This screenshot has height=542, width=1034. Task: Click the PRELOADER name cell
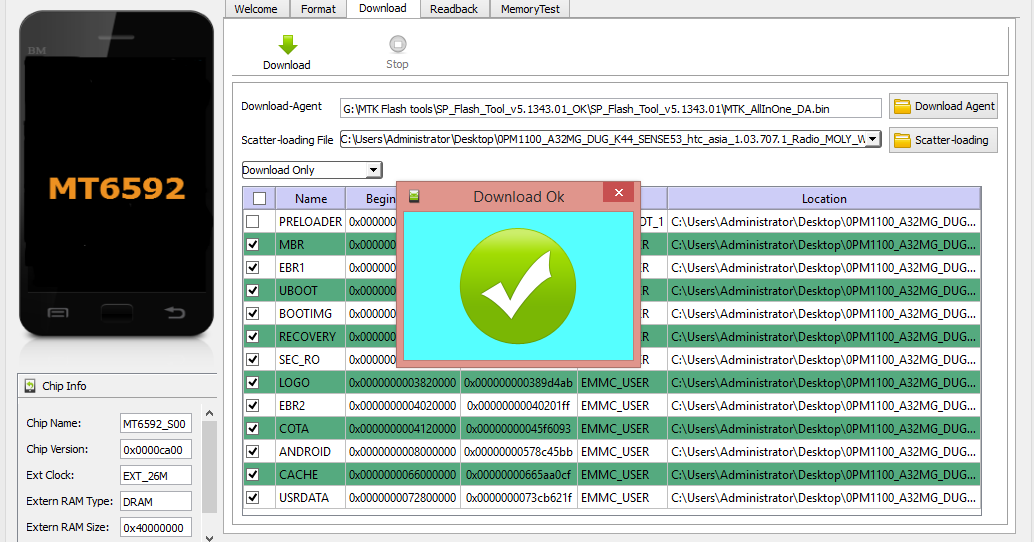point(311,222)
